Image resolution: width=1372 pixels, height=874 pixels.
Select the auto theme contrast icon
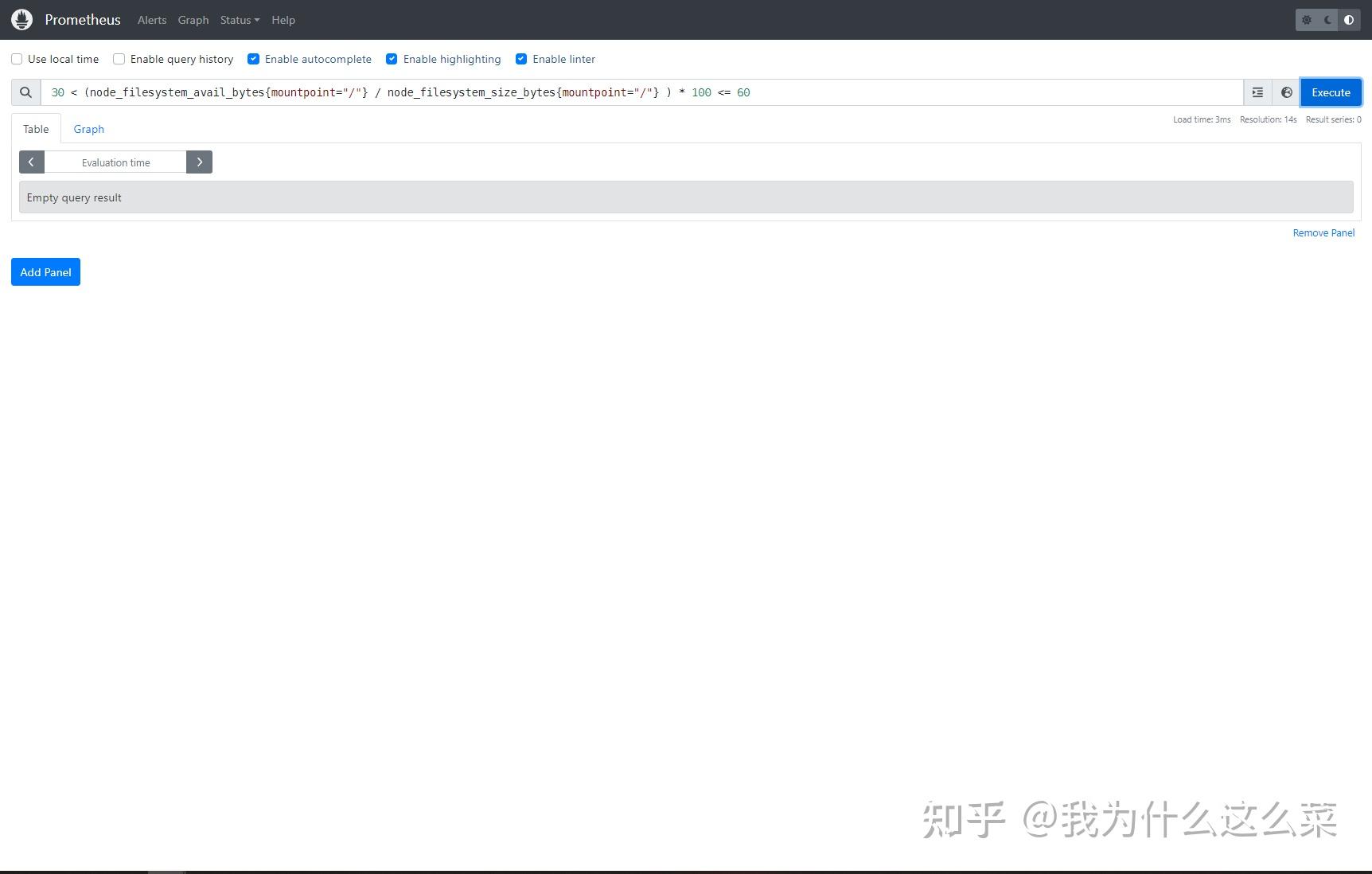[1349, 20]
